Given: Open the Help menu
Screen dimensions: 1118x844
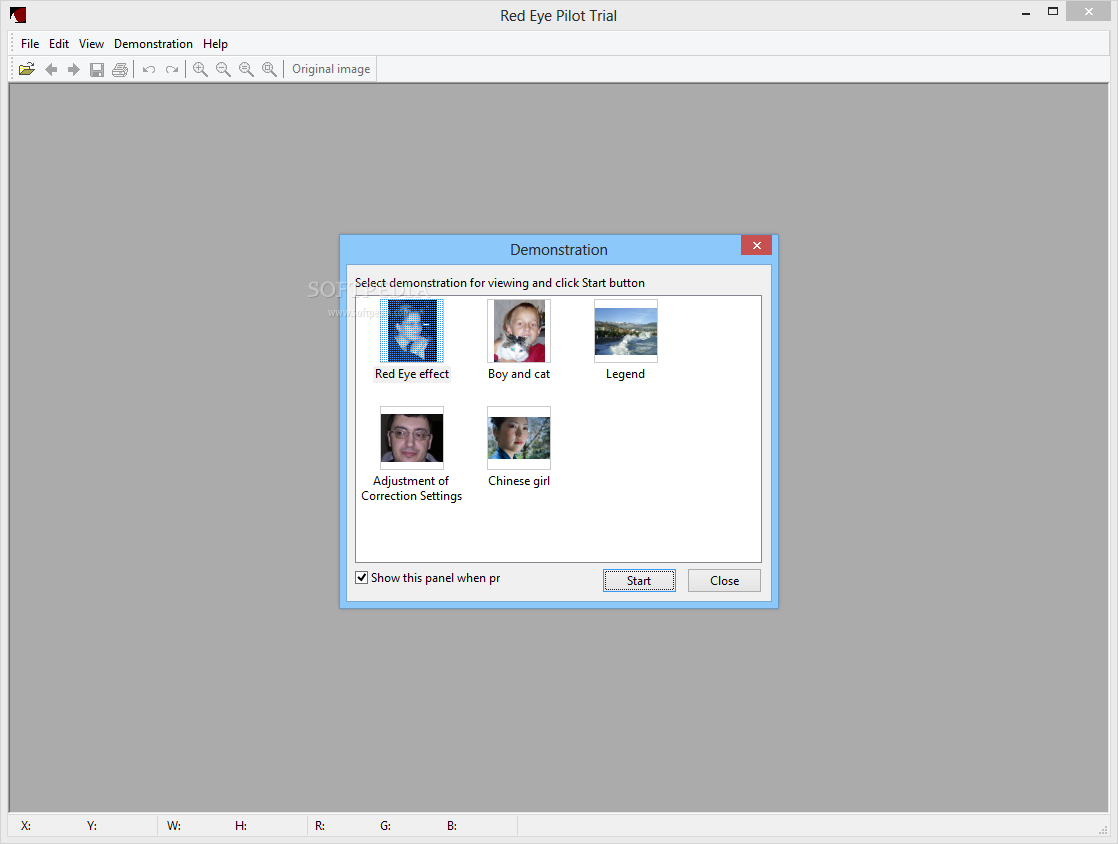Looking at the screenshot, I should 215,43.
